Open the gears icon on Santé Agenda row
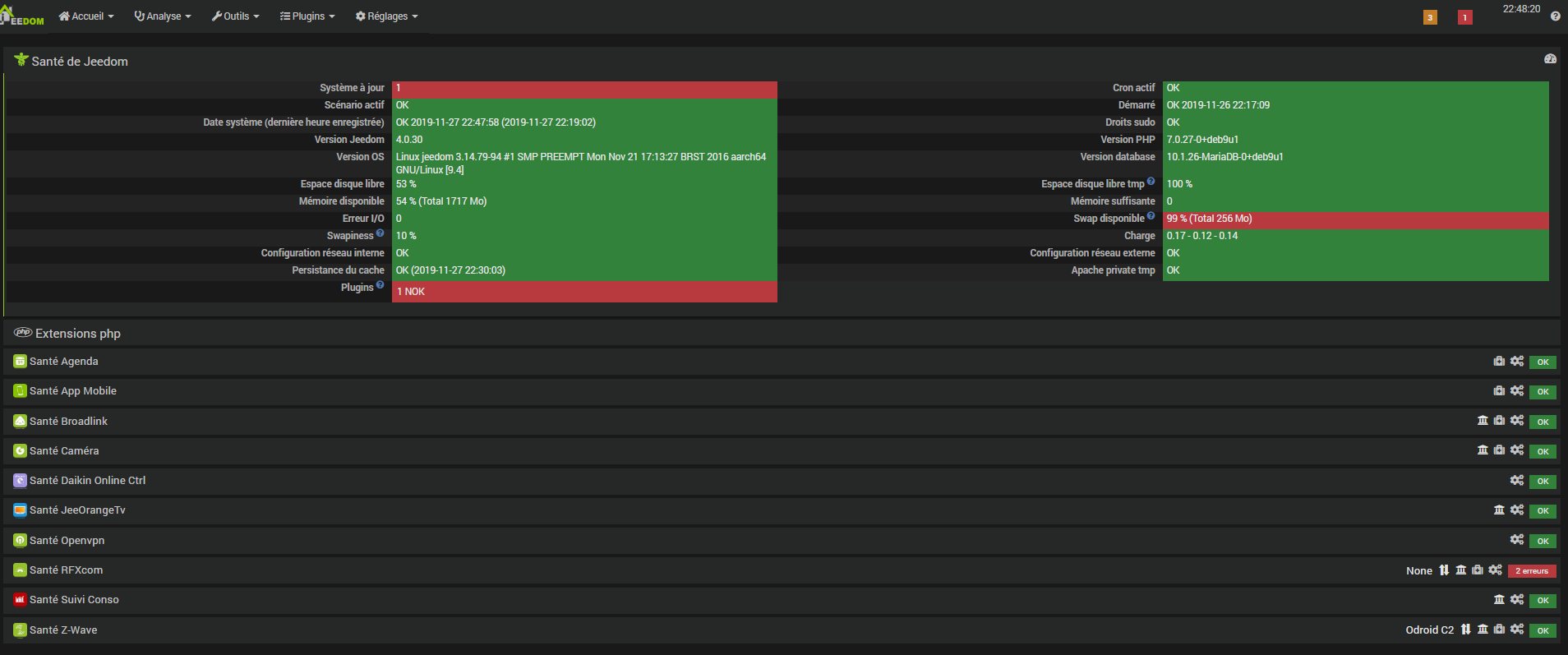The height and width of the screenshot is (655, 1568). (1517, 361)
